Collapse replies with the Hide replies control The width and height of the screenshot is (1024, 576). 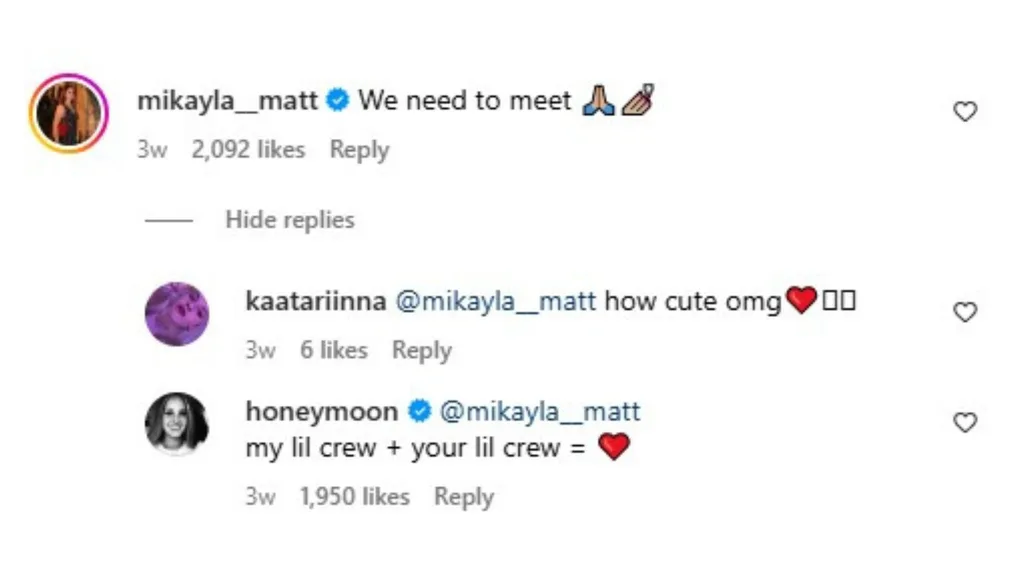290,219
